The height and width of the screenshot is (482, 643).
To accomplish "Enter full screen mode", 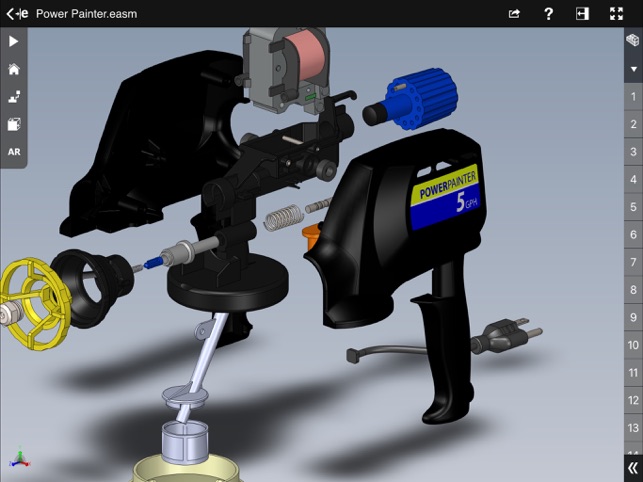I will click(616, 14).
